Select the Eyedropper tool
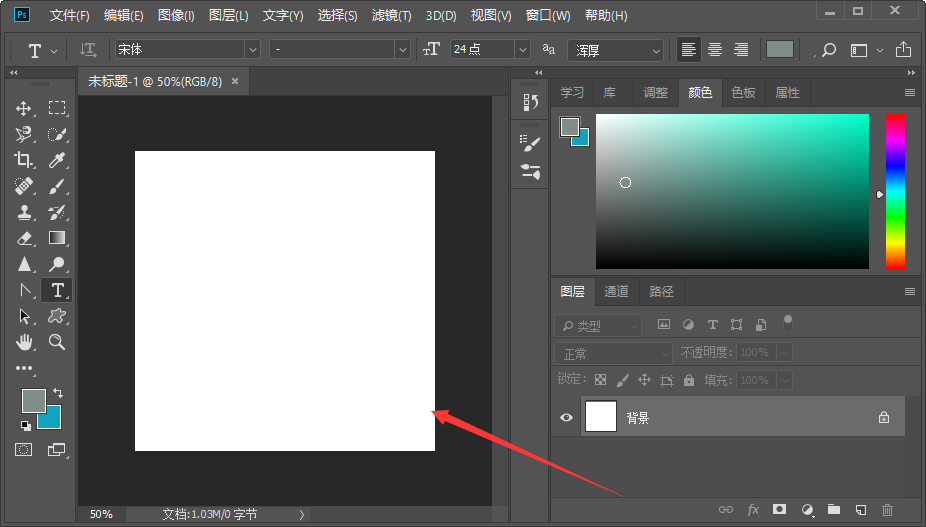The width and height of the screenshot is (926, 527). coord(57,160)
